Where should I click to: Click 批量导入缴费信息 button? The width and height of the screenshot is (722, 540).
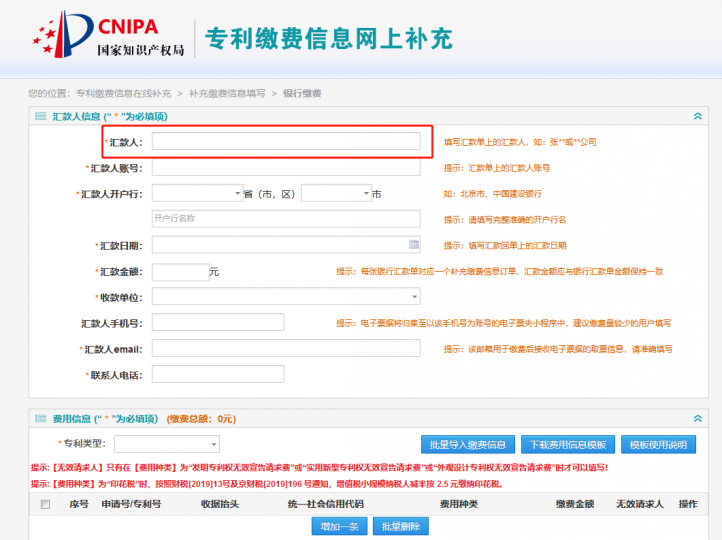pyautogui.click(x=468, y=445)
